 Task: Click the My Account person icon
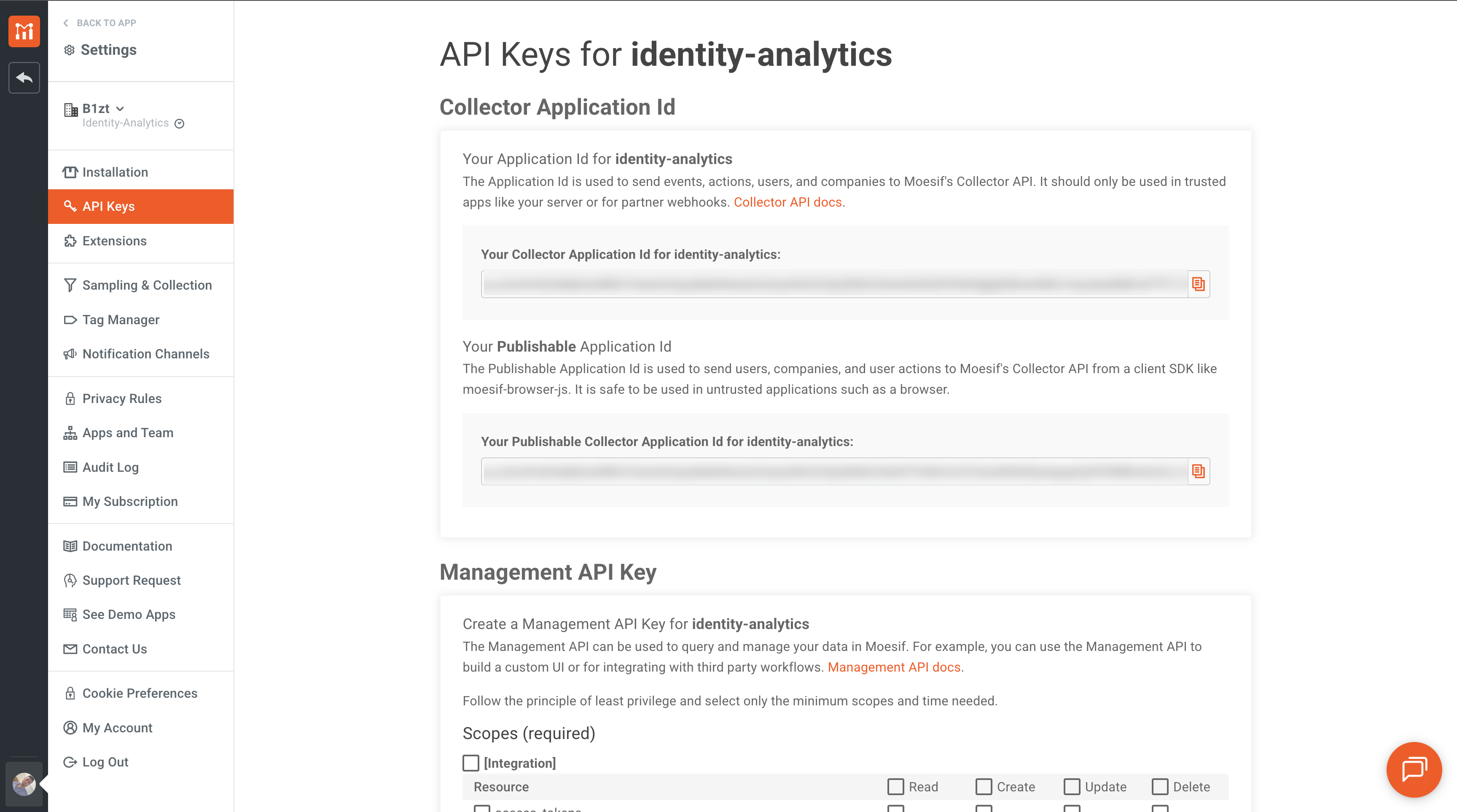coord(70,728)
